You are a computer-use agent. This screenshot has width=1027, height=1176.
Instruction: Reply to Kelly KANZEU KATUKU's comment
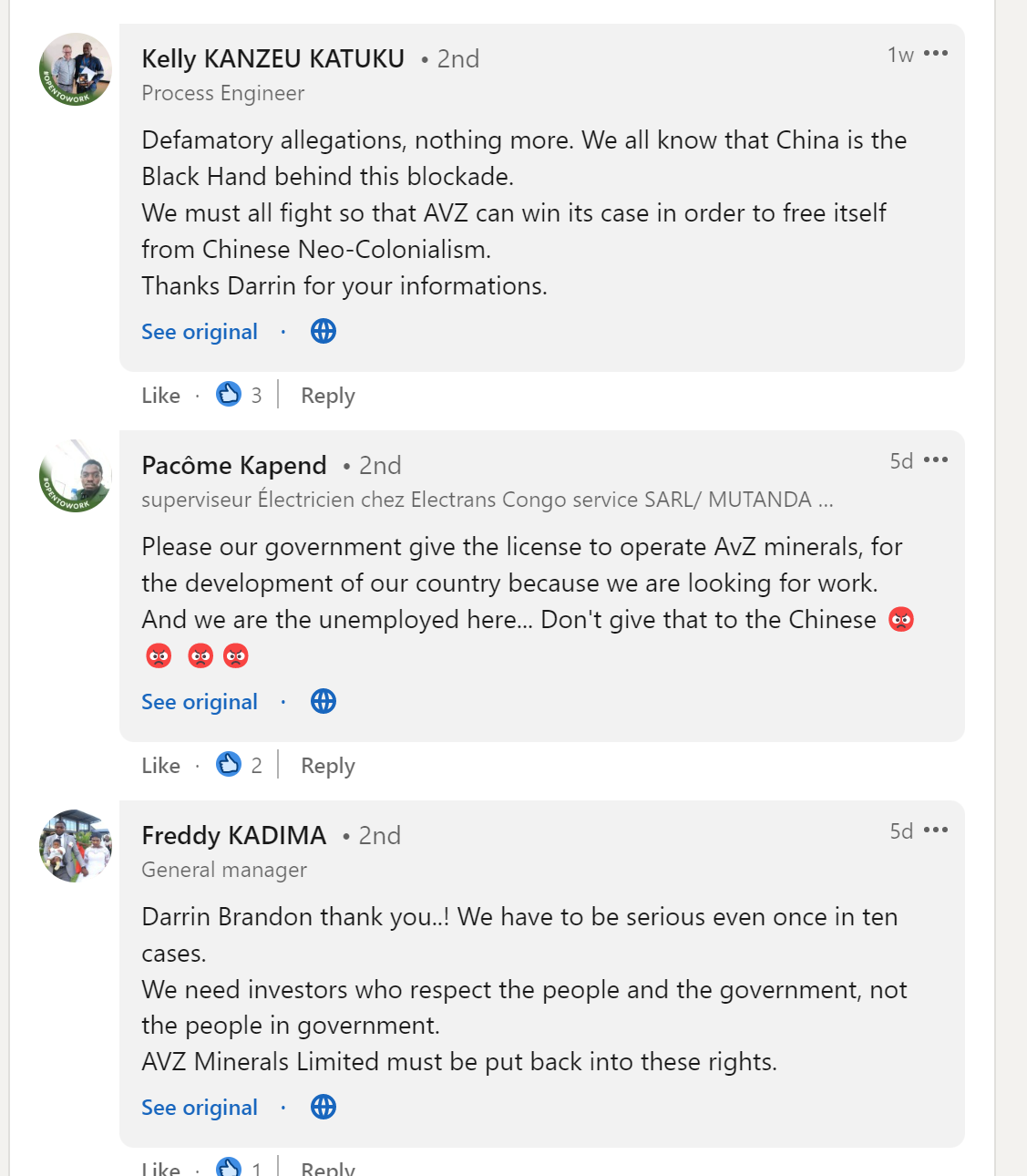click(x=328, y=396)
